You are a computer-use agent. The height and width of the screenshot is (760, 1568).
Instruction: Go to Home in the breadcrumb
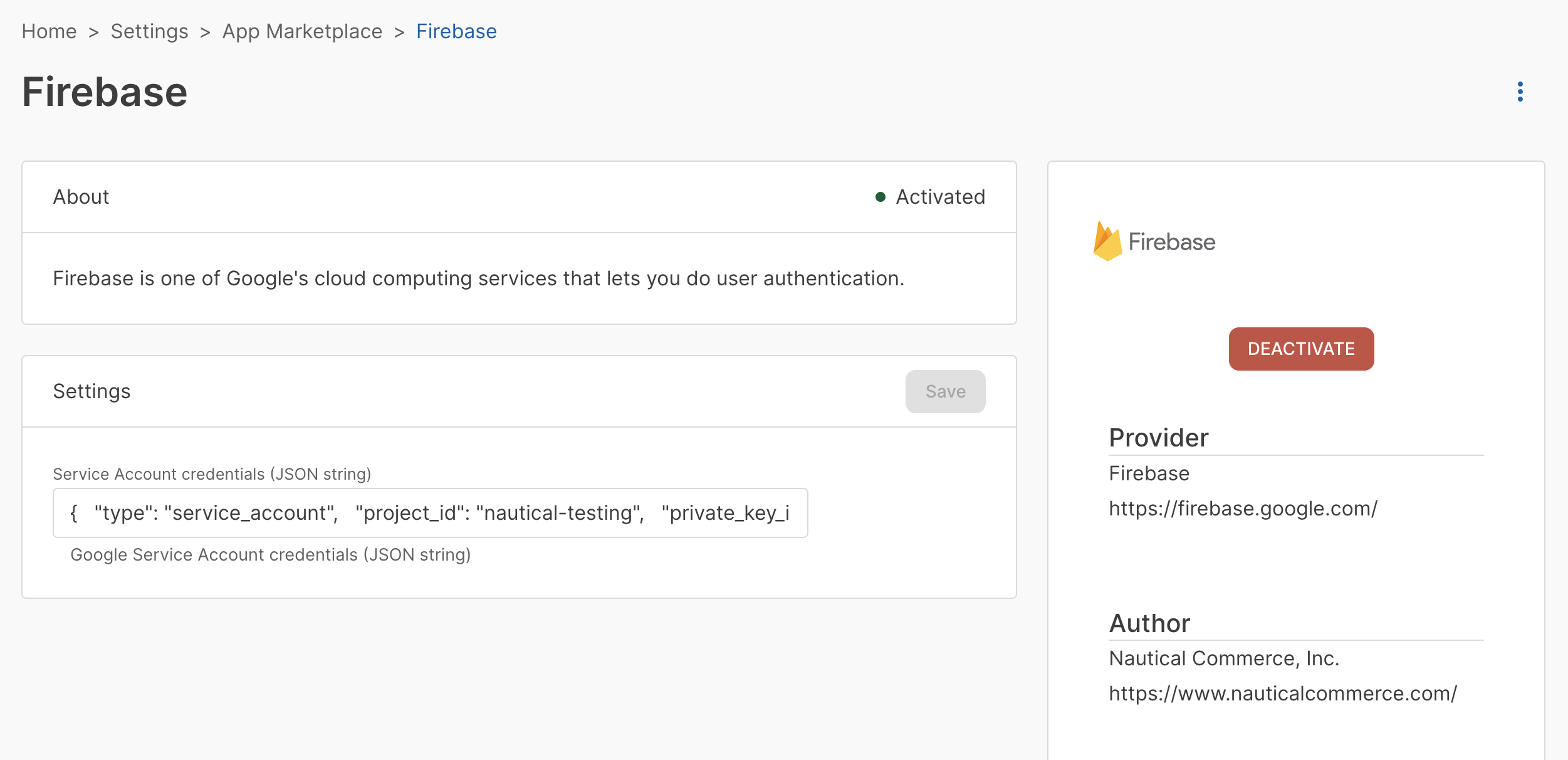49,31
